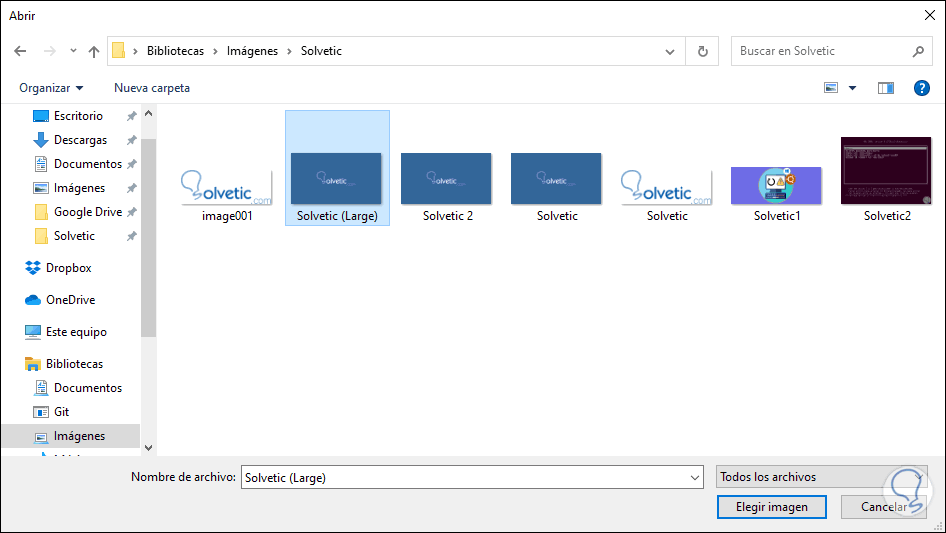This screenshot has height=533, width=946.
Task: Click the search magnifier icon
Action: [x=918, y=51]
